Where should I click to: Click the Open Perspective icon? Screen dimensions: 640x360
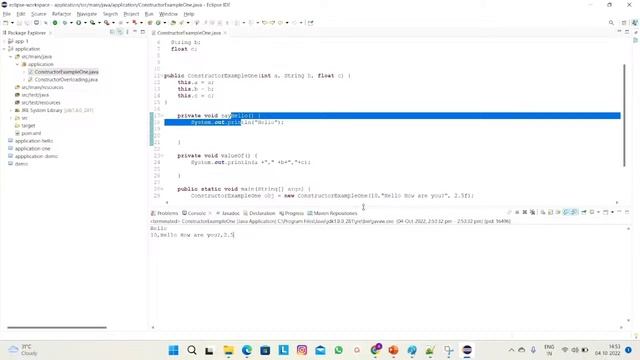(624, 23)
